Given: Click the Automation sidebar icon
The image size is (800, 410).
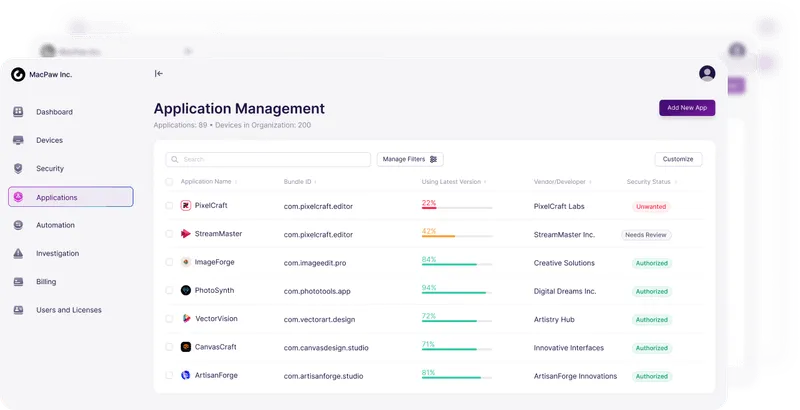Looking at the screenshot, I should click(18, 225).
